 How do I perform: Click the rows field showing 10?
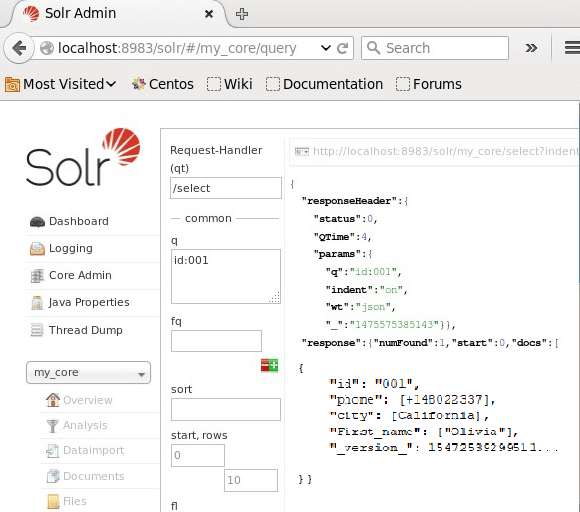[251, 480]
